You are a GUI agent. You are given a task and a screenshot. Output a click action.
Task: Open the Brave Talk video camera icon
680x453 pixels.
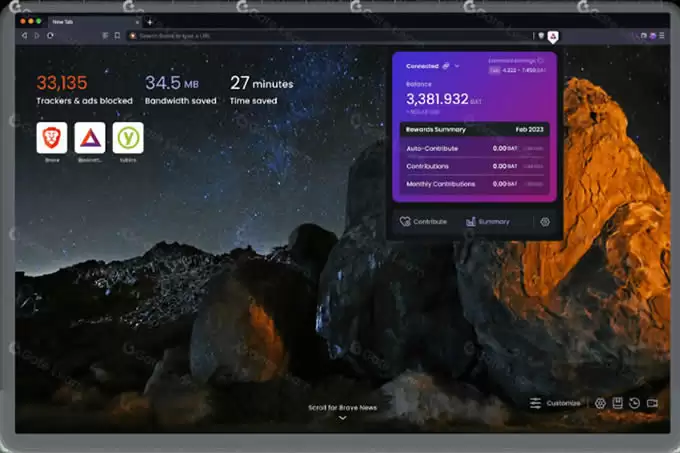click(652, 403)
